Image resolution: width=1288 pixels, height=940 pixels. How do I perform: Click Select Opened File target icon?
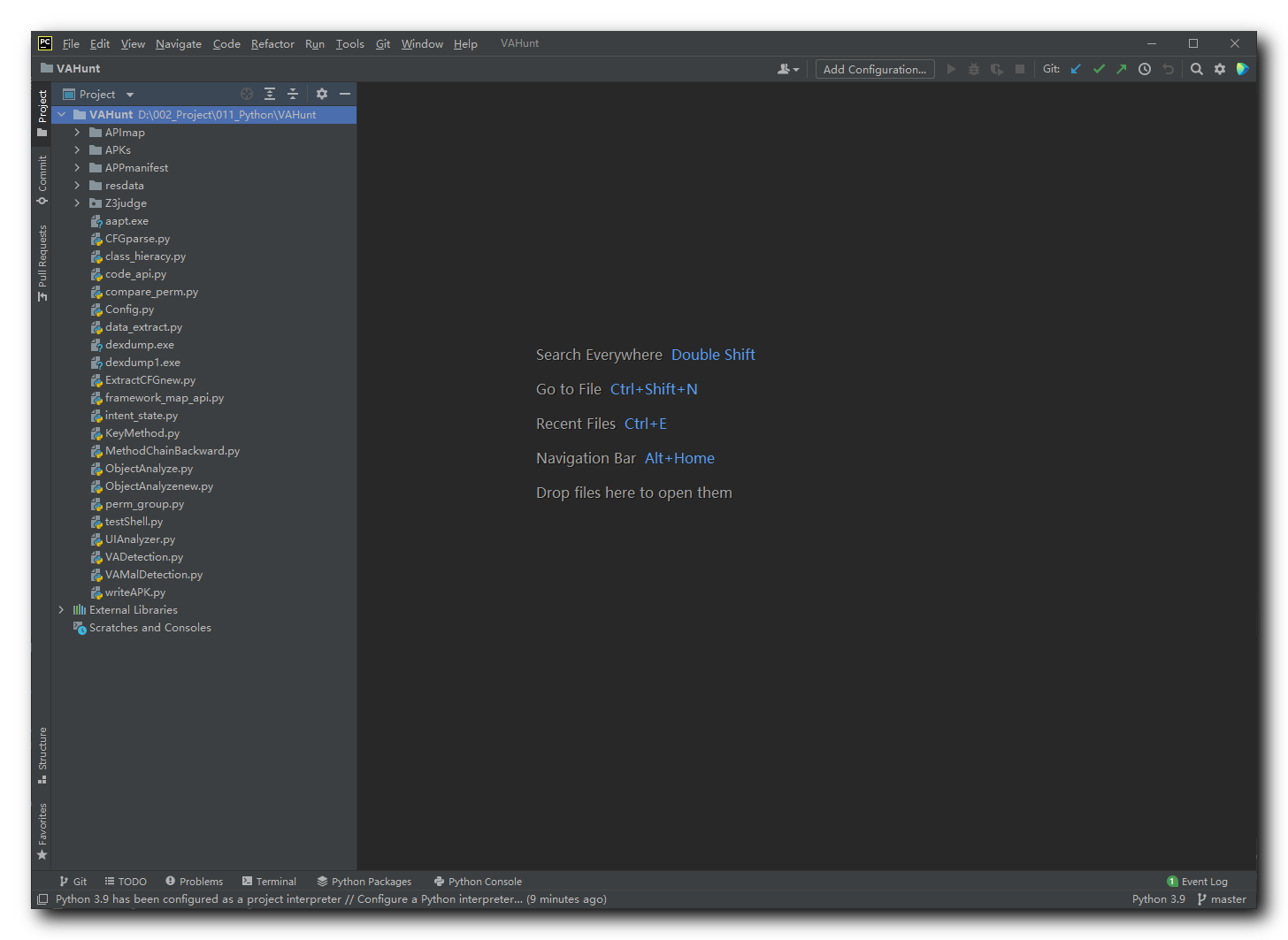click(247, 94)
